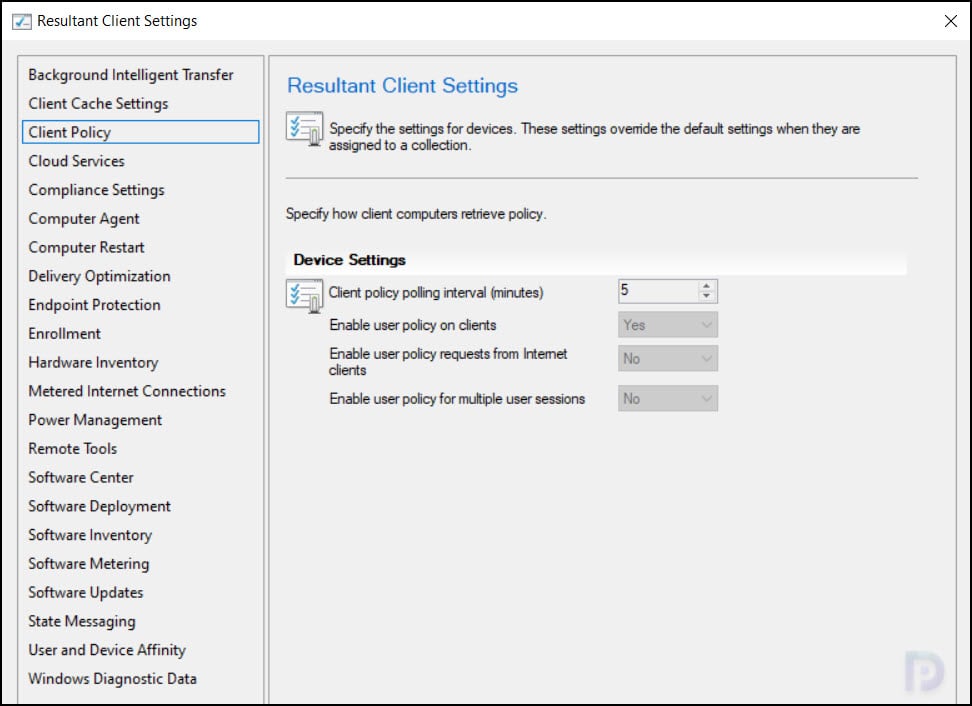This screenshot has height=706, width=972.
Task: Open the multiple user sessions policy dropdown
Action: pyautogui.click(x=668, y=399)
